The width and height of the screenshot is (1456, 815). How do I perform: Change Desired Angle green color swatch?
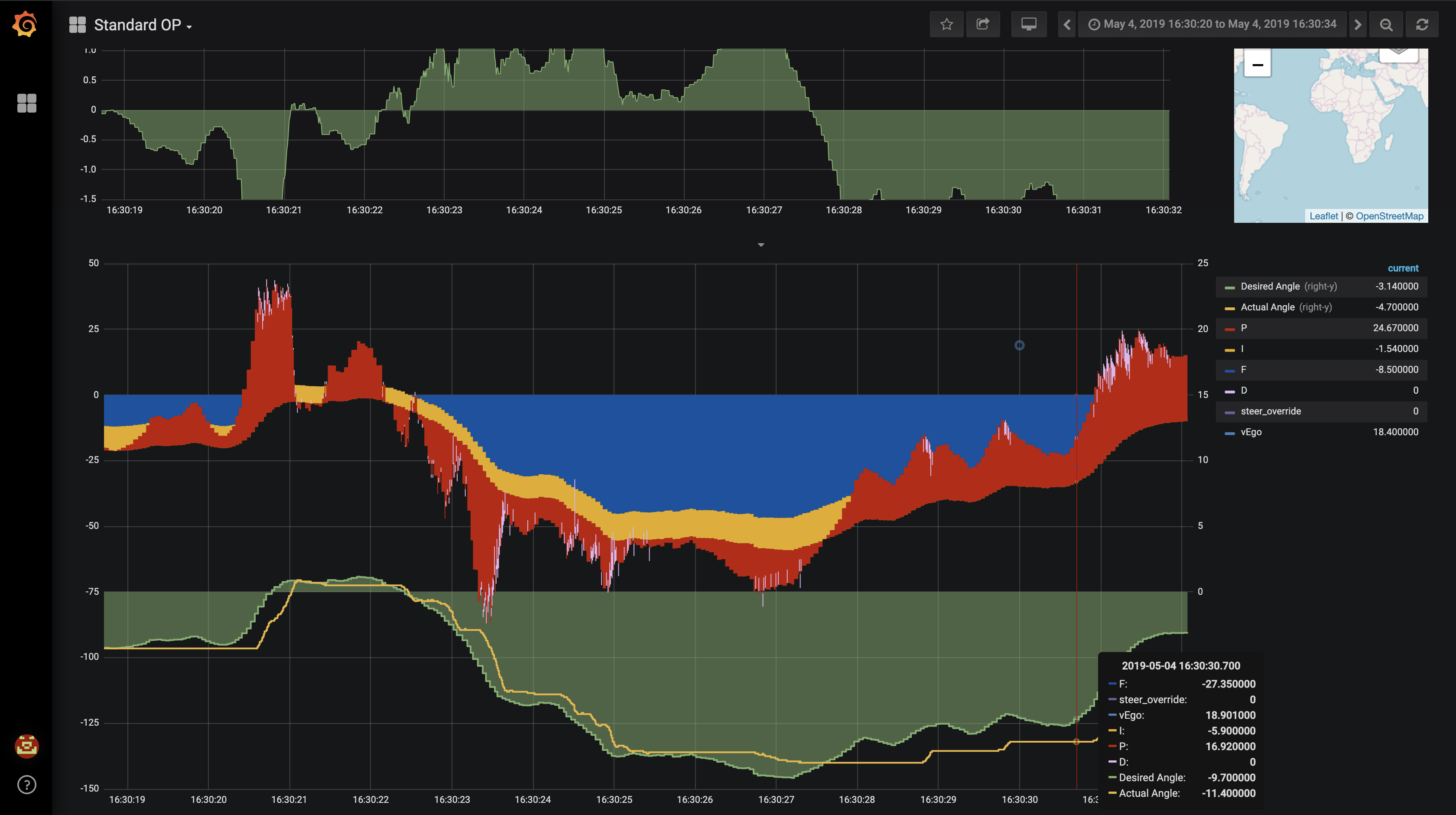pos(1229,288)
